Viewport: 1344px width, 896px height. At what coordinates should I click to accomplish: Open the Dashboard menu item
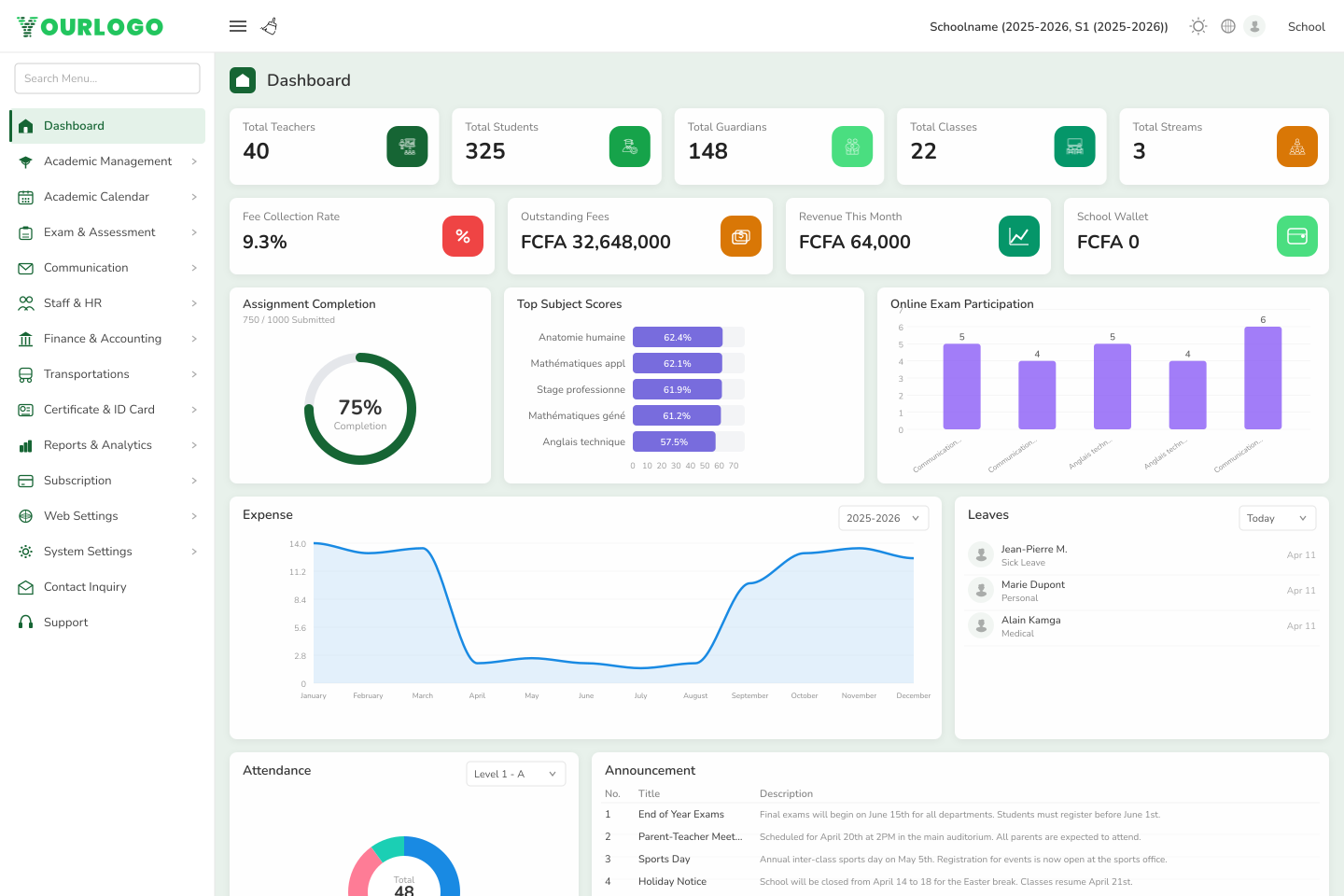107,126
